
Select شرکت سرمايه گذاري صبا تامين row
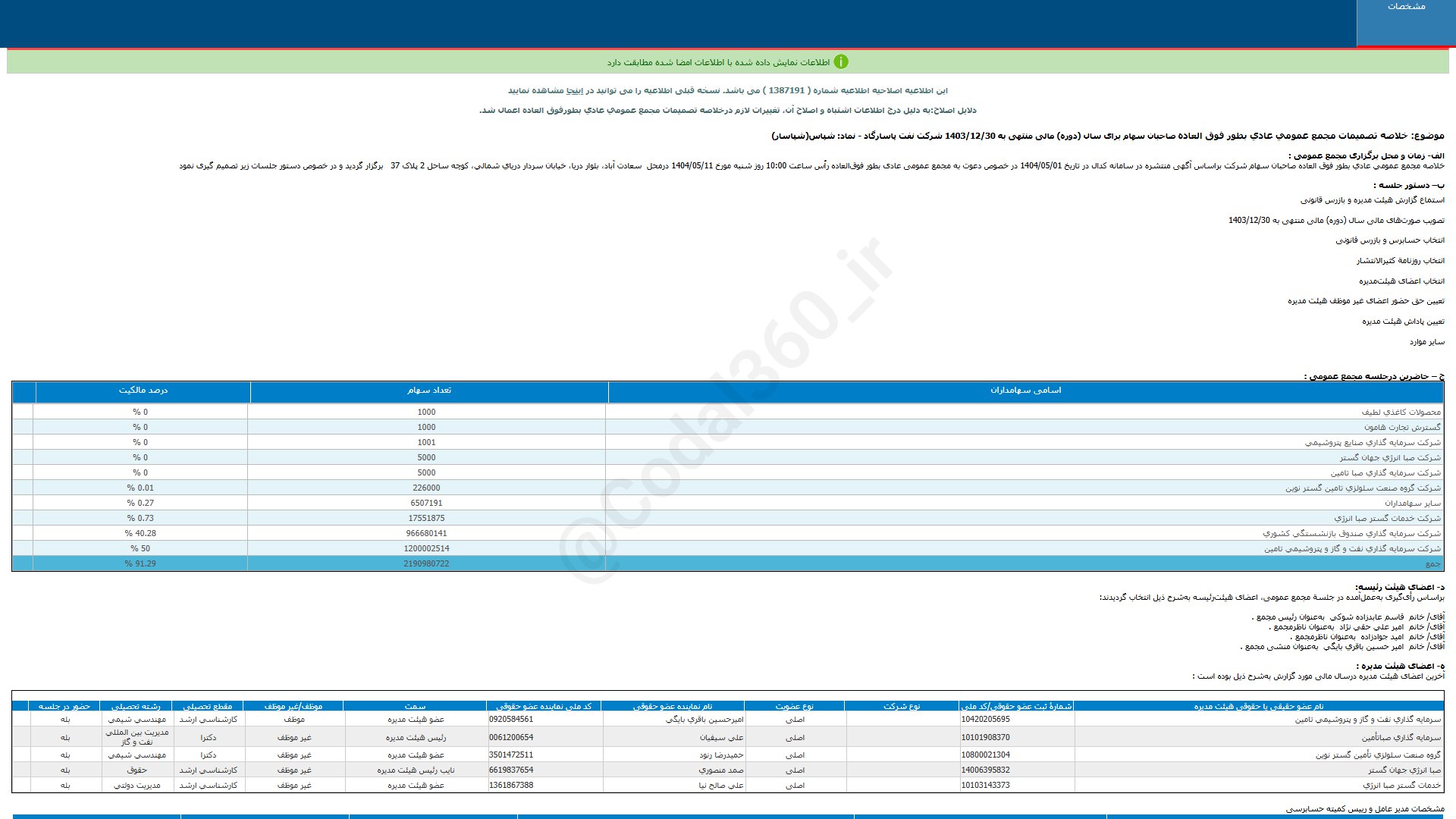[x=1385, y=473]
